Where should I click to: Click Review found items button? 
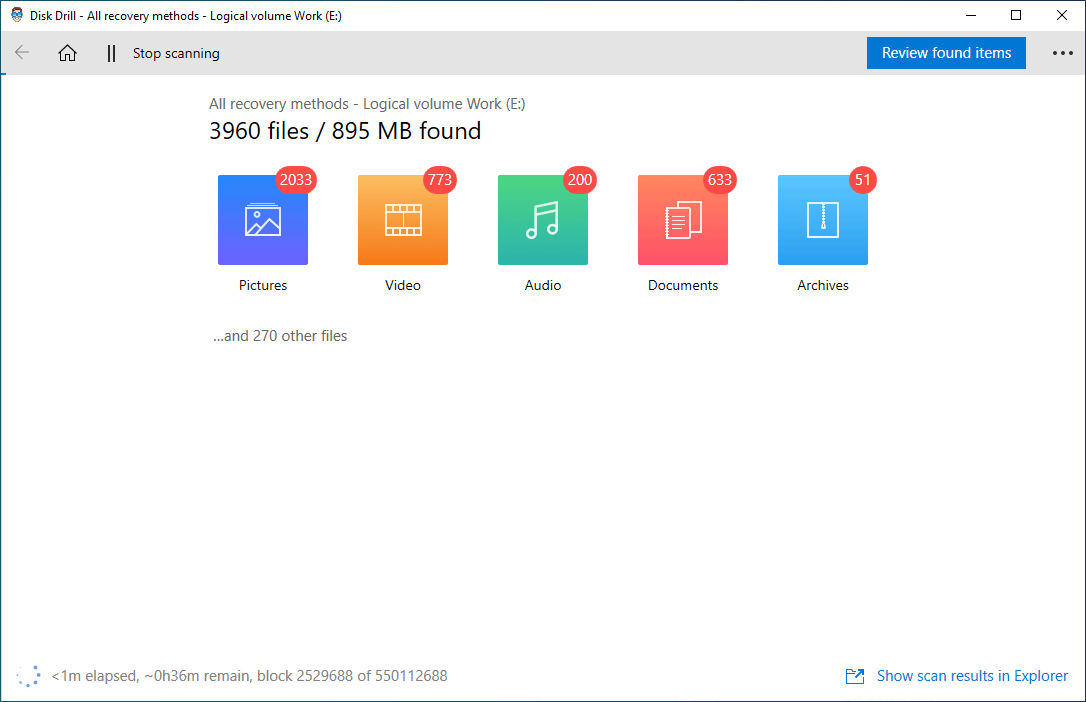click(946, 53)
